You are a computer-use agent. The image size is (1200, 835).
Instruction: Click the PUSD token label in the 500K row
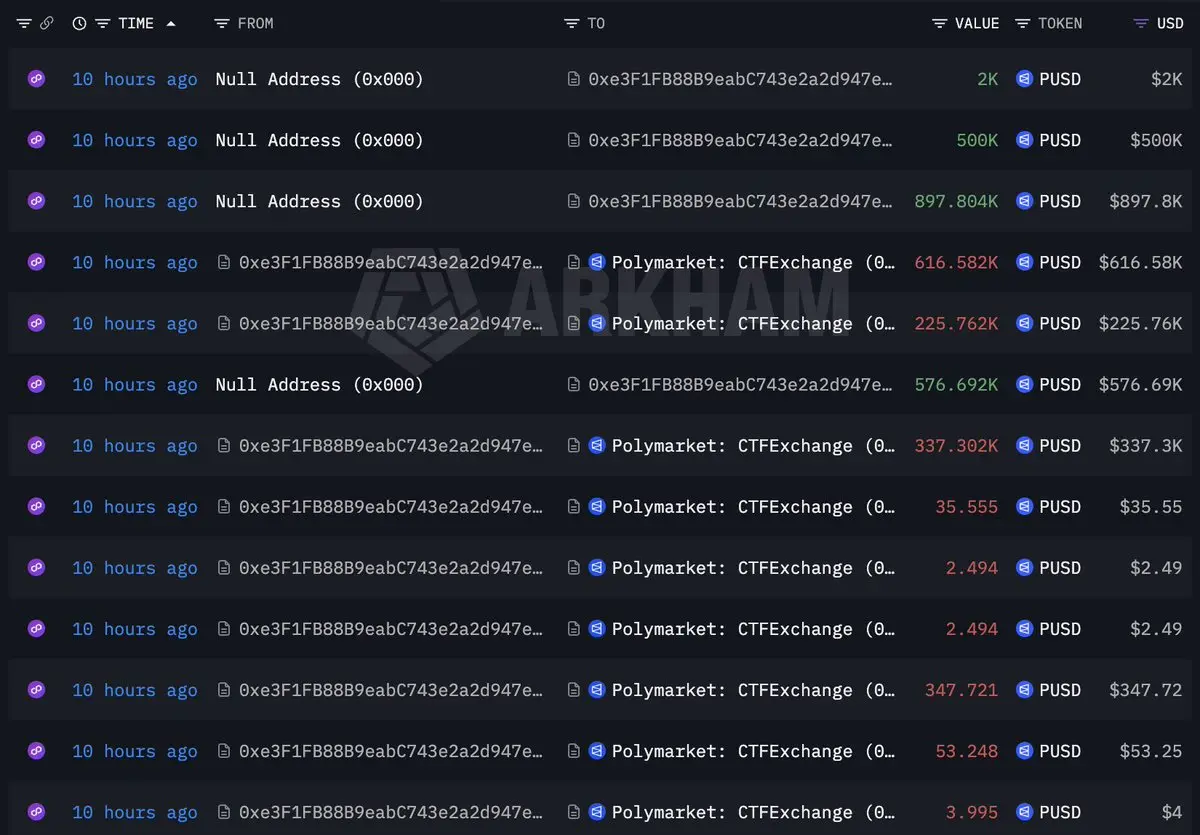1060,140
